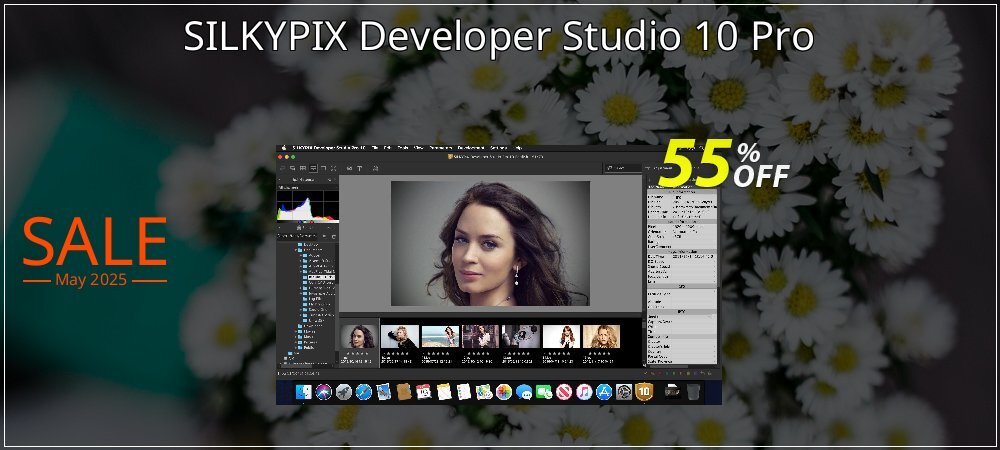
Task: Open Safari compass icon in Dock
Action: click(364, 391)
